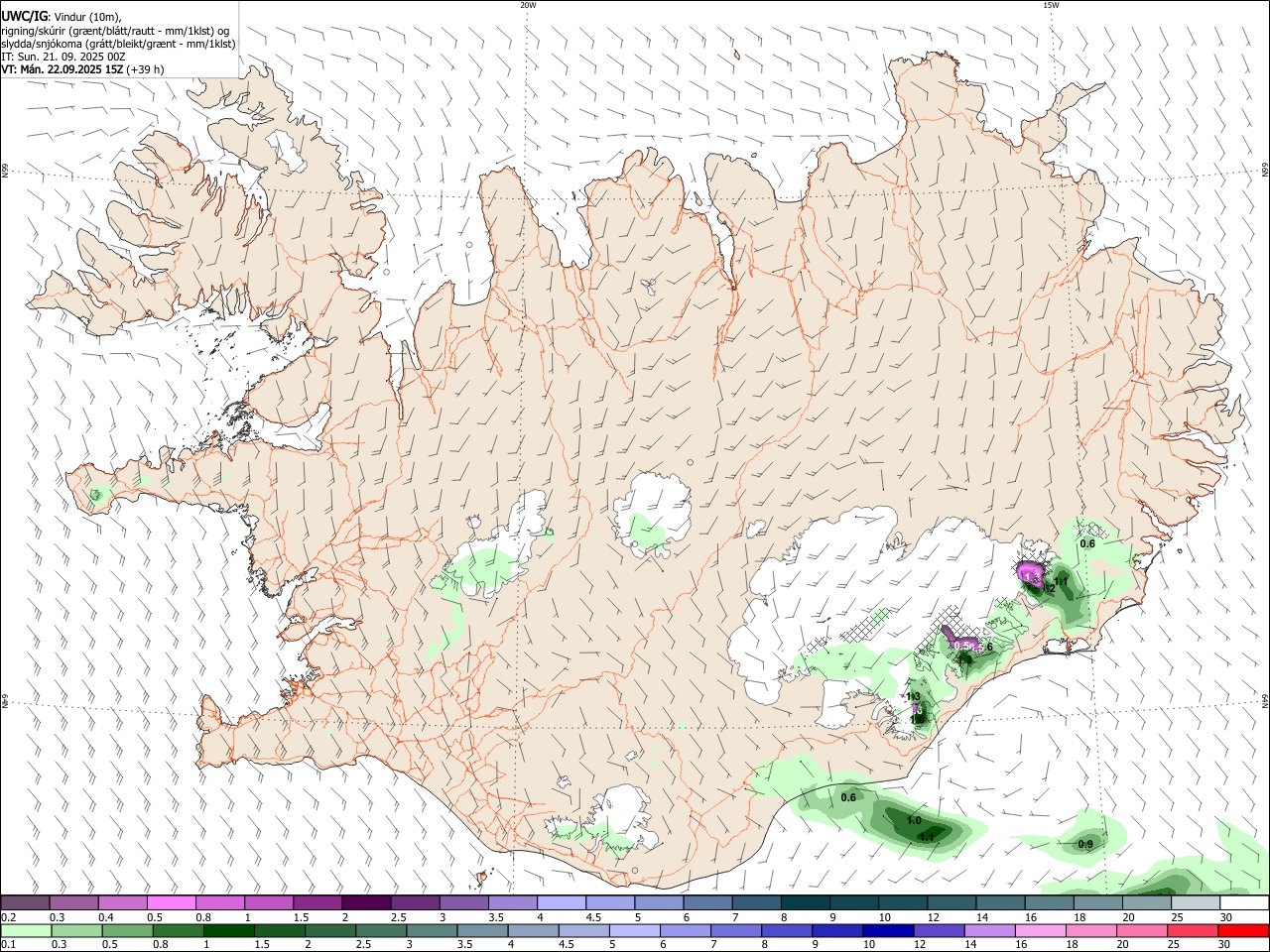Viewport: 1270px width, 952px height.
Task: Click the '0.6' value in the offshore southern rain band
Action: point(848,797)
